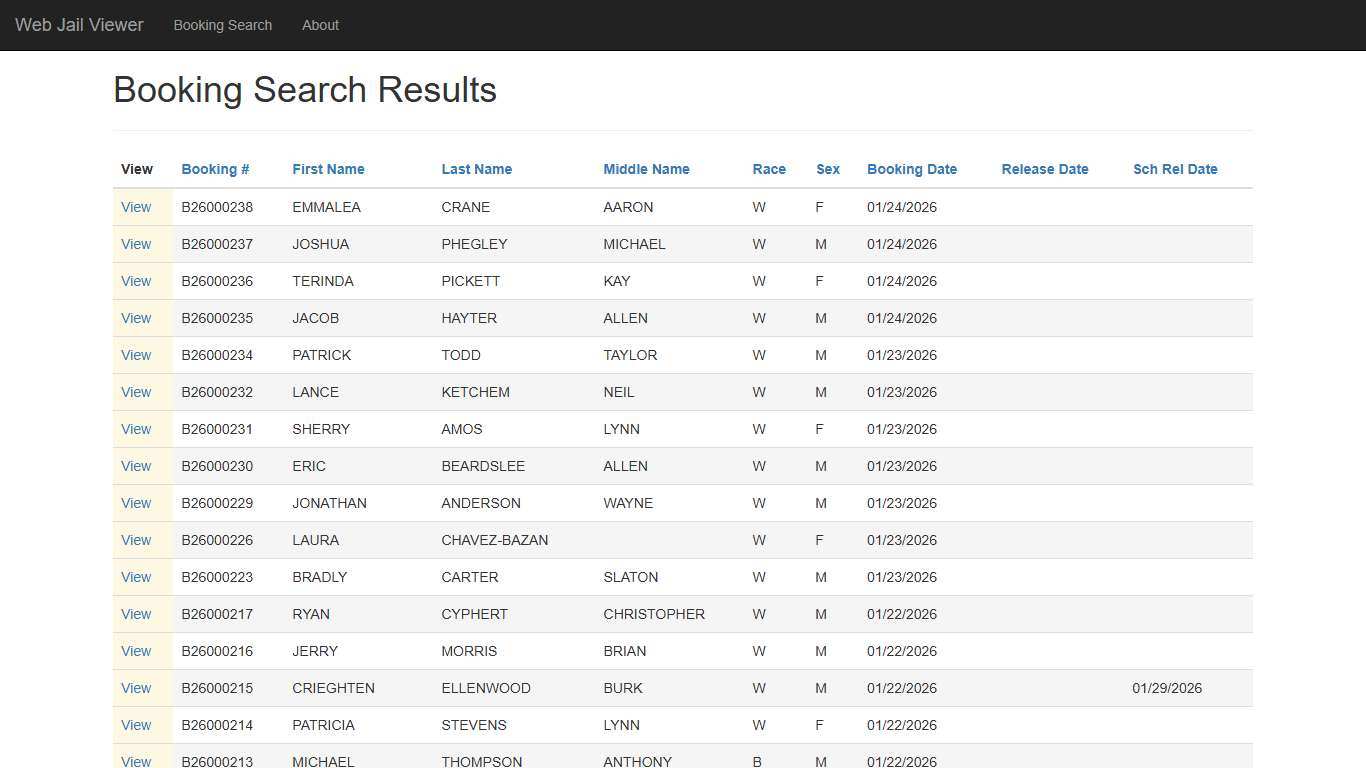Sort results by Last Name
Viewport: 1366px width, 768px height.
(x=476, y=169)
